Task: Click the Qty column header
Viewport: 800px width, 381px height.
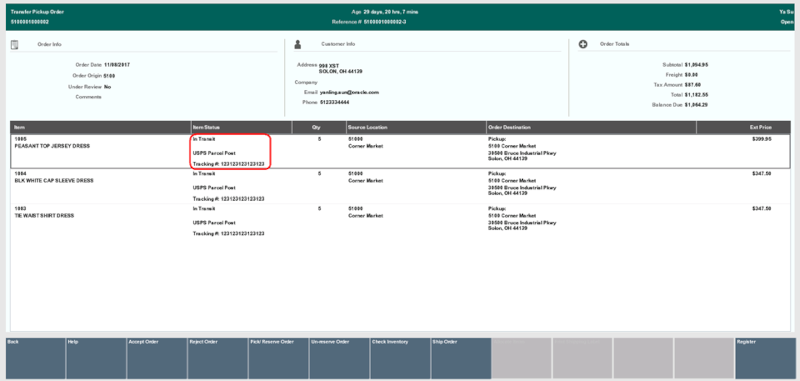Action: [x=319, y=128]
